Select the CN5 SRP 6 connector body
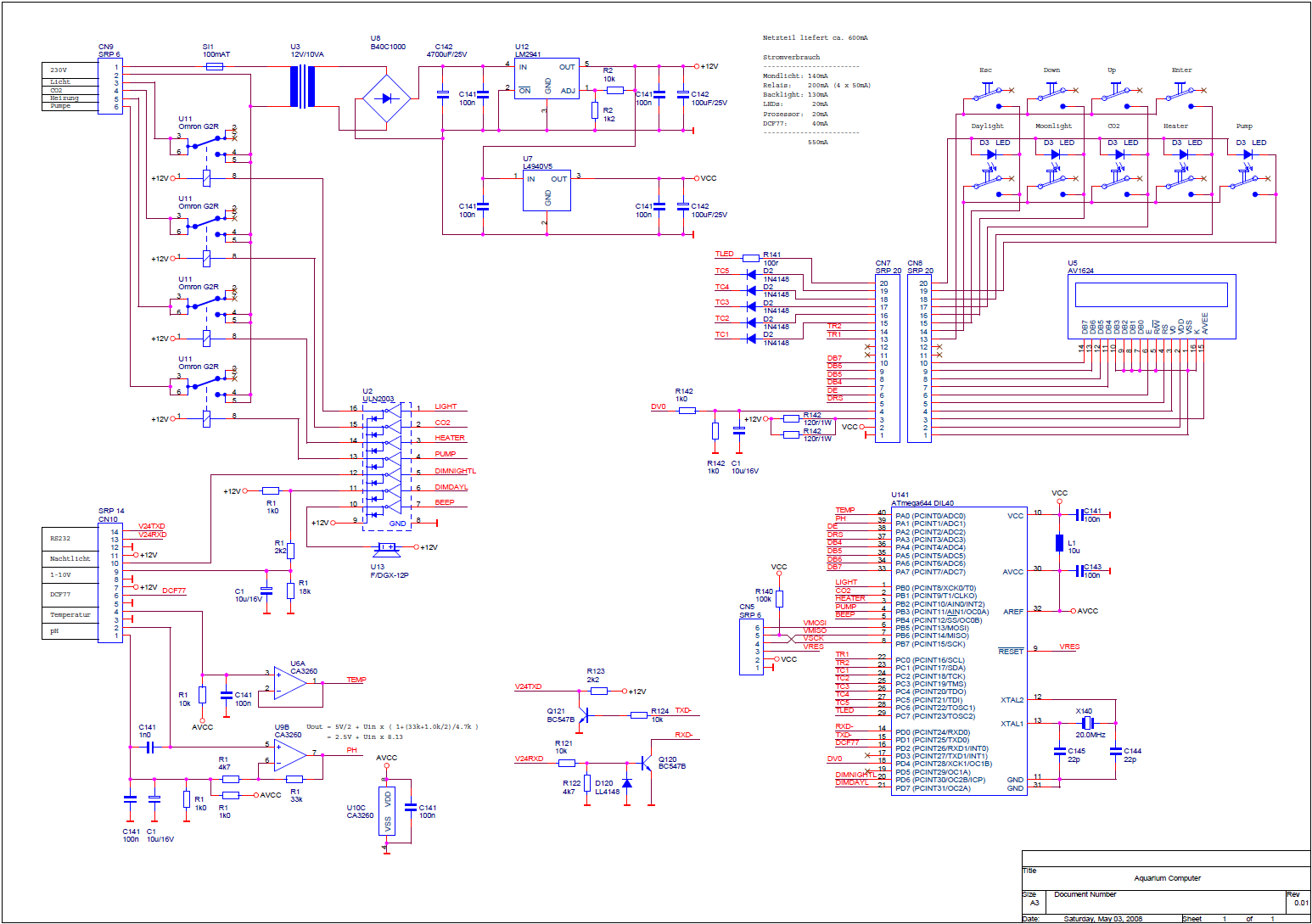 751,647
